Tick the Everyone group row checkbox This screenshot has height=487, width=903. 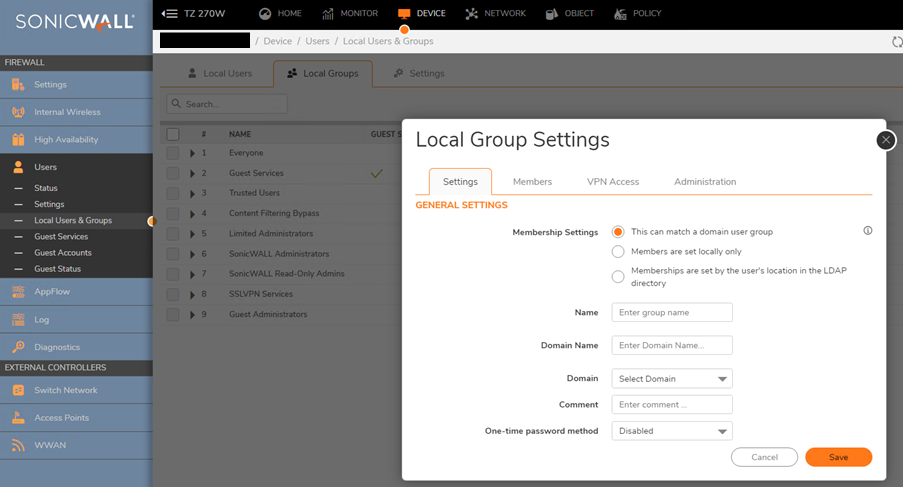point(173,153)
